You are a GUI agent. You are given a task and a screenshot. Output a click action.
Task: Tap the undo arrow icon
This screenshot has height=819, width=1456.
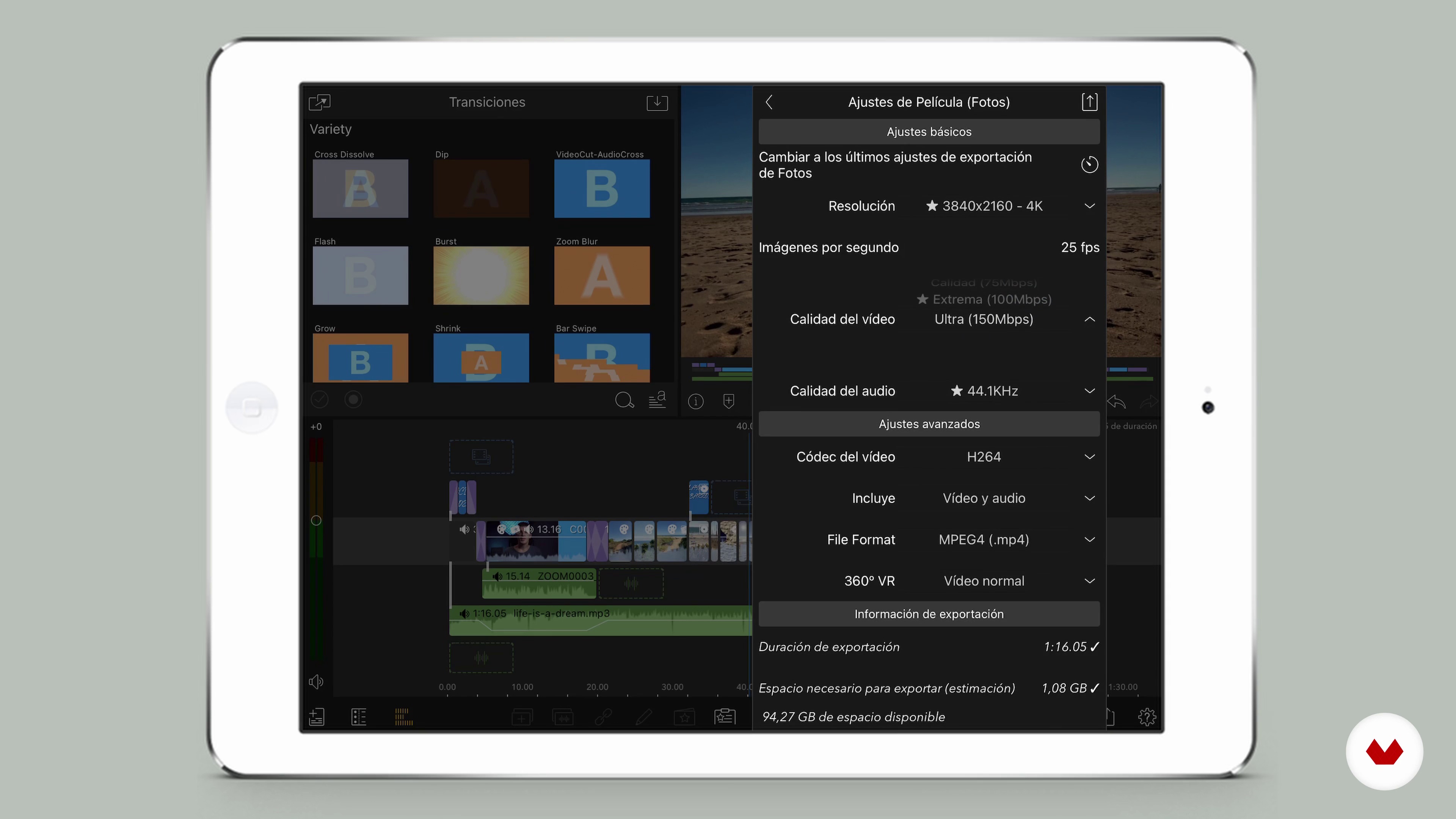pos(1116,402)
